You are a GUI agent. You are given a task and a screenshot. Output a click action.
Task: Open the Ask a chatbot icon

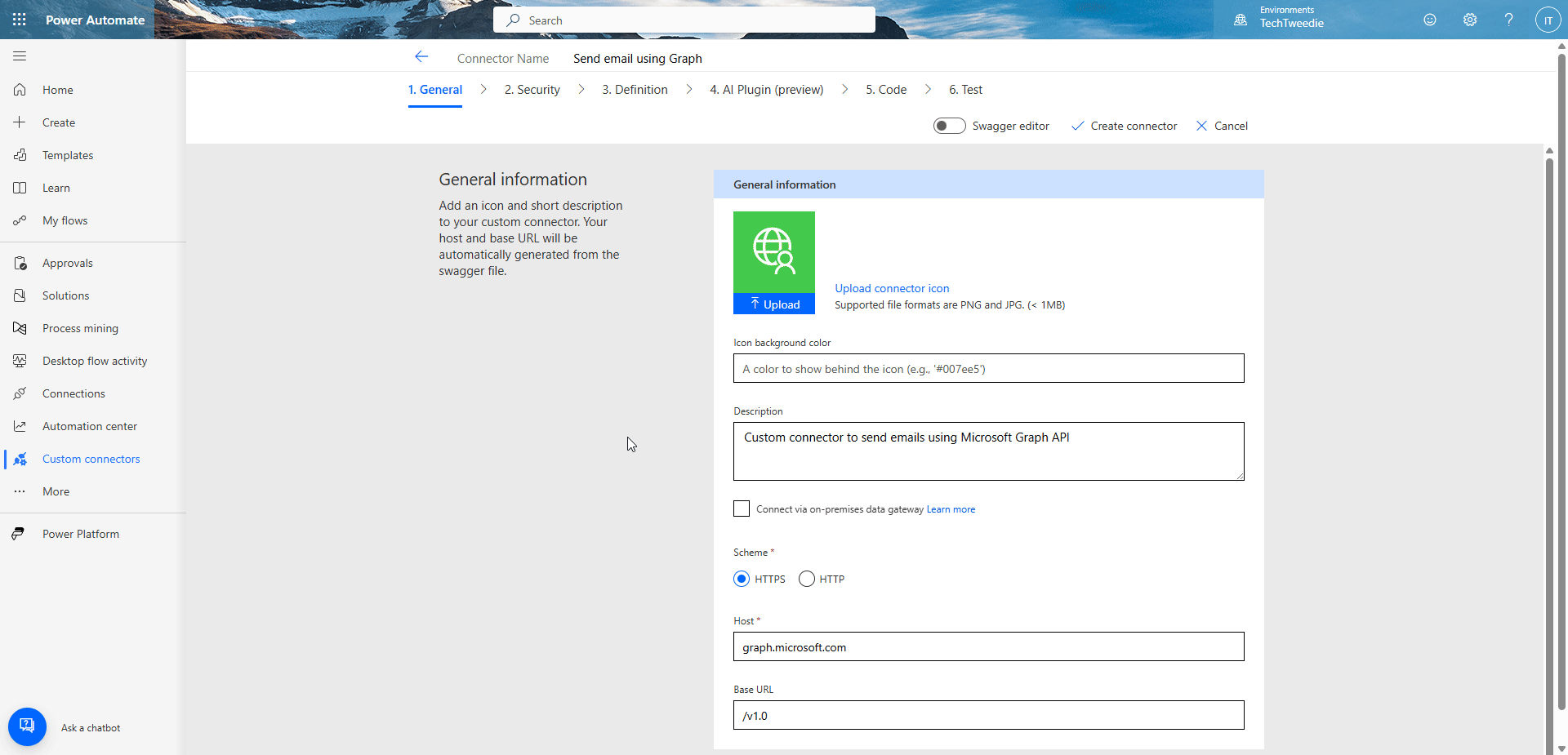coord(27,726)
